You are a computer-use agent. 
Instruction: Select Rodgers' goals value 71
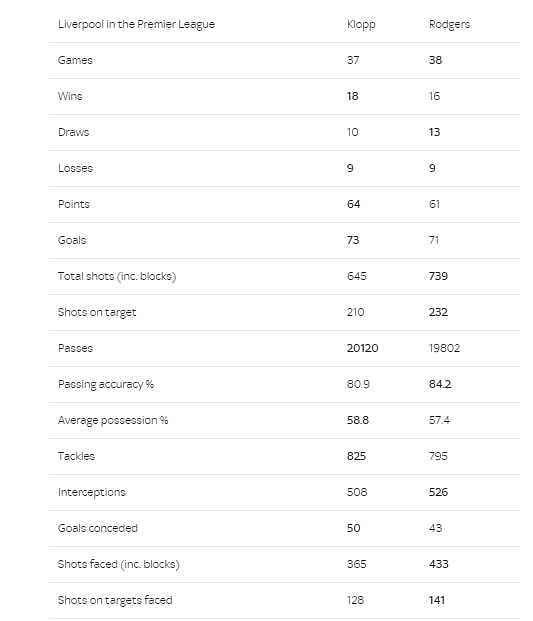[434, 240]
